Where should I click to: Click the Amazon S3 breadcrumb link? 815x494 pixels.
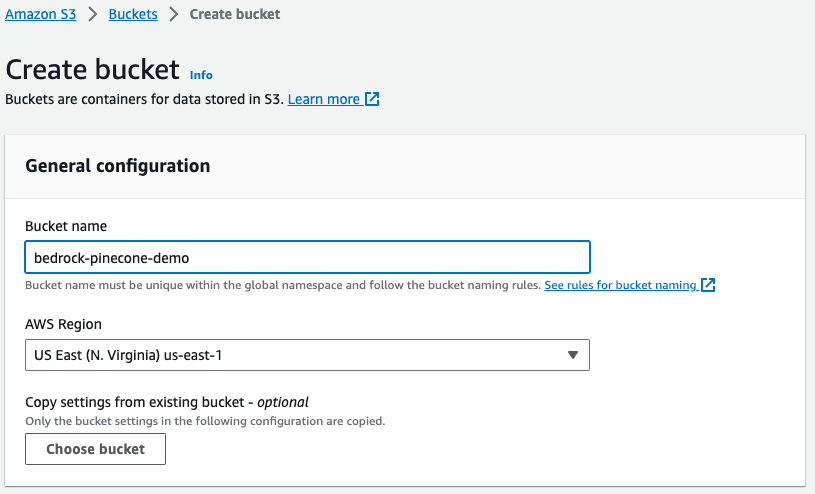pyautogui.click(x=43, y=14)
